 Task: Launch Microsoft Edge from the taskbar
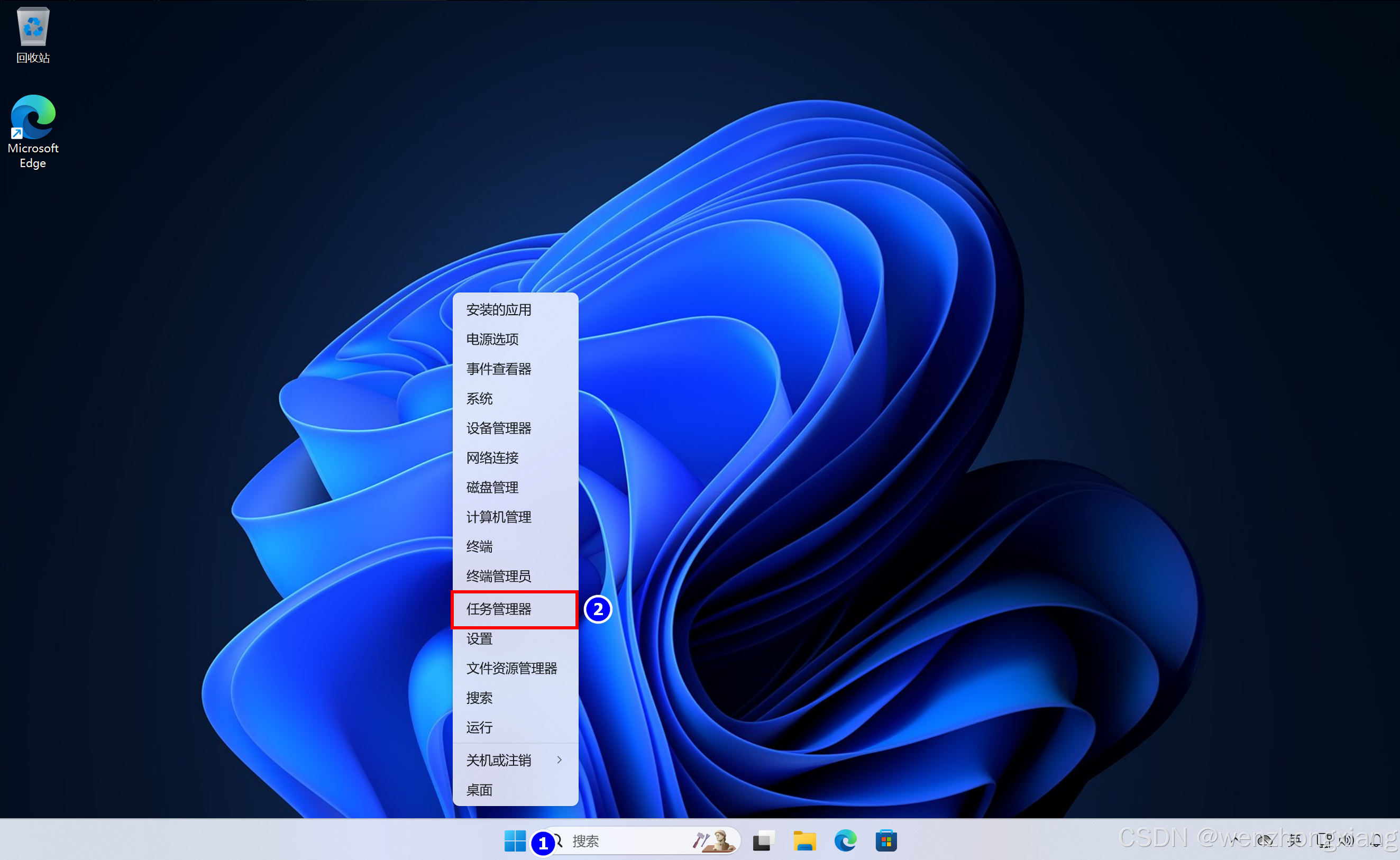846,840
